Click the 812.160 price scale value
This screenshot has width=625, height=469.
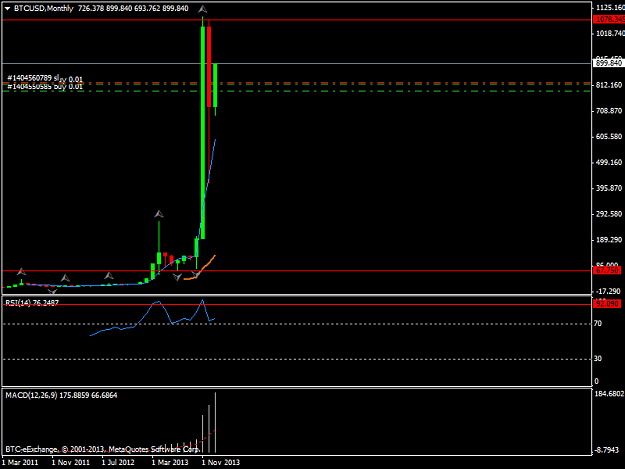point(609,85)
